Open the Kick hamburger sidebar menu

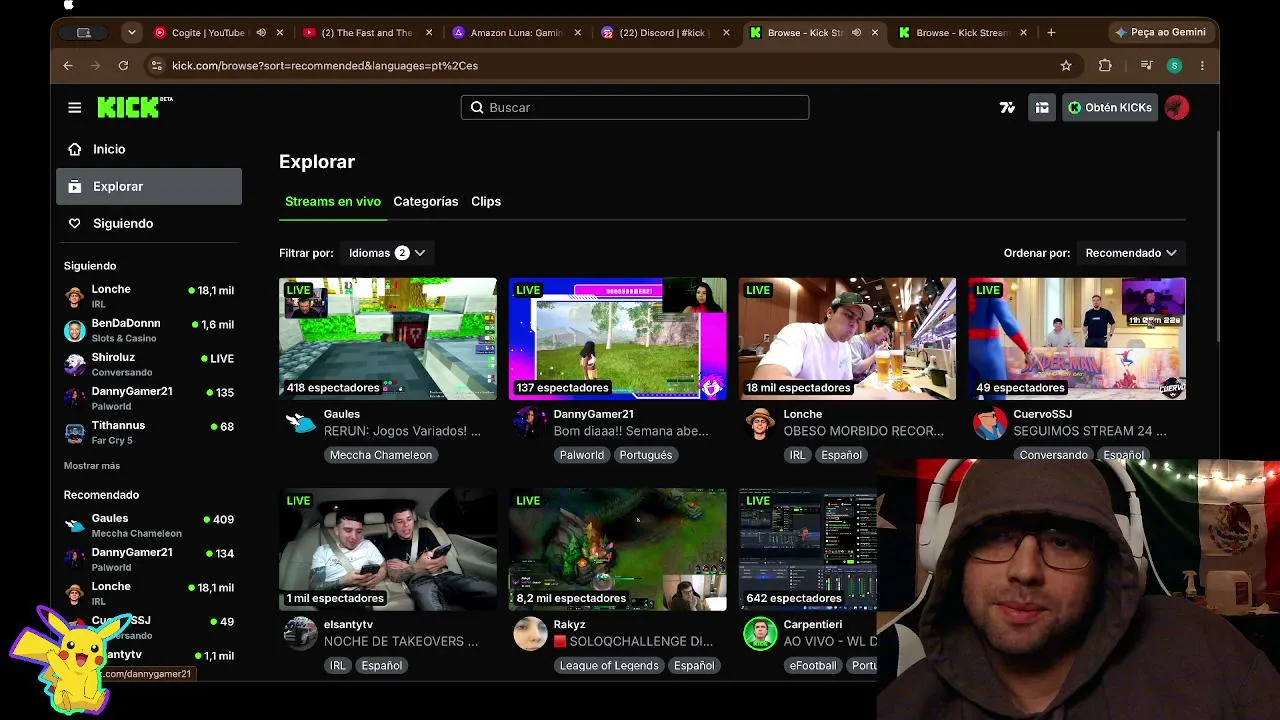(x=75, y=108)
